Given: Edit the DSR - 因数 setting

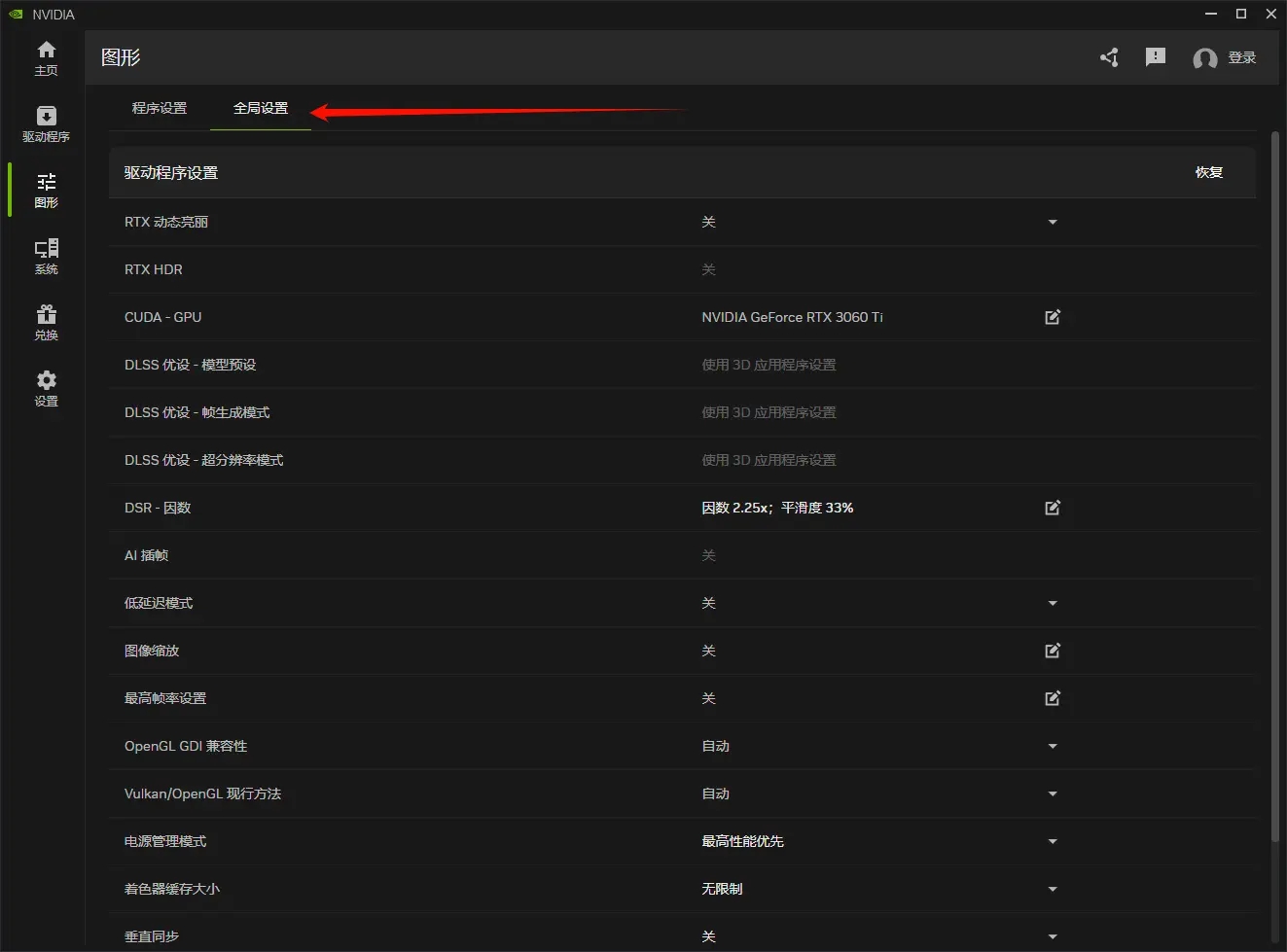Looking at the screenshot, I should pos(1053,508).
